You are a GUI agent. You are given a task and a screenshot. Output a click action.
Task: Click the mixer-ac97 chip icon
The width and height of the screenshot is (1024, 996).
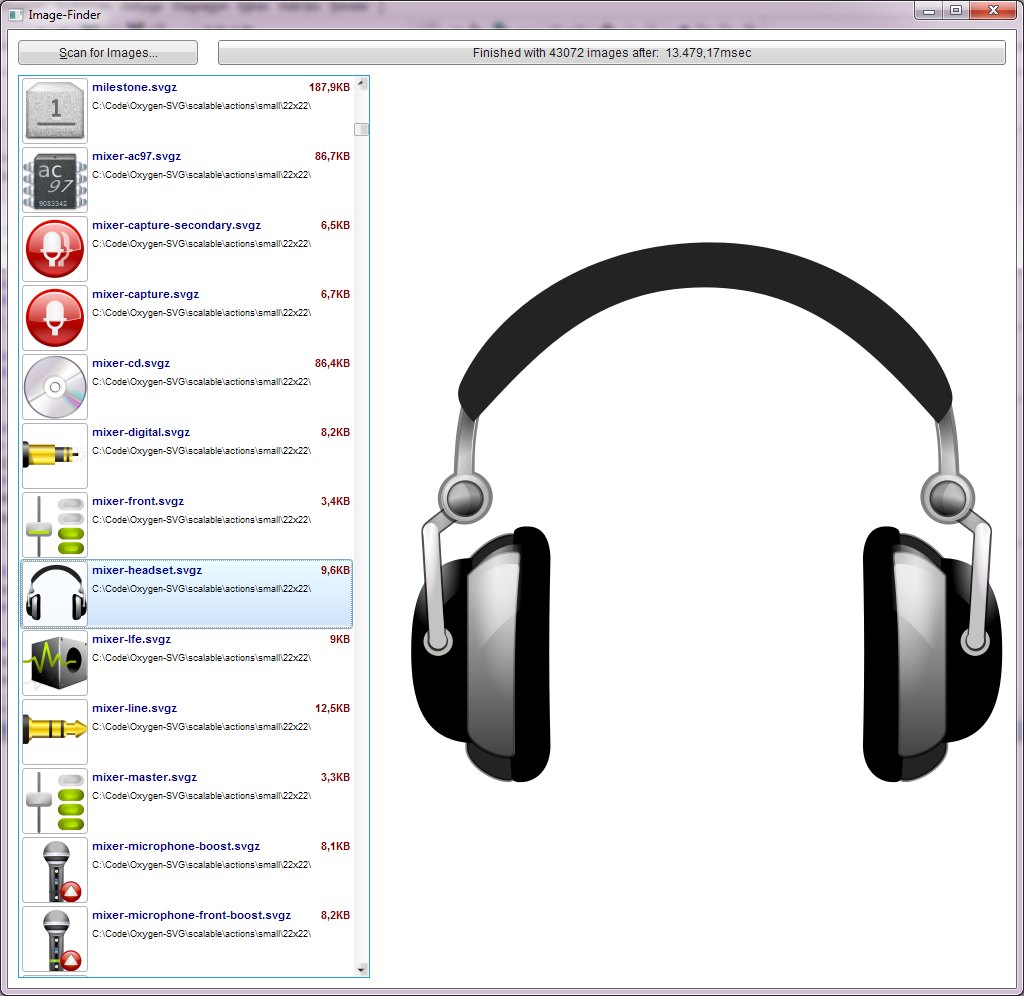coord(54,180)
